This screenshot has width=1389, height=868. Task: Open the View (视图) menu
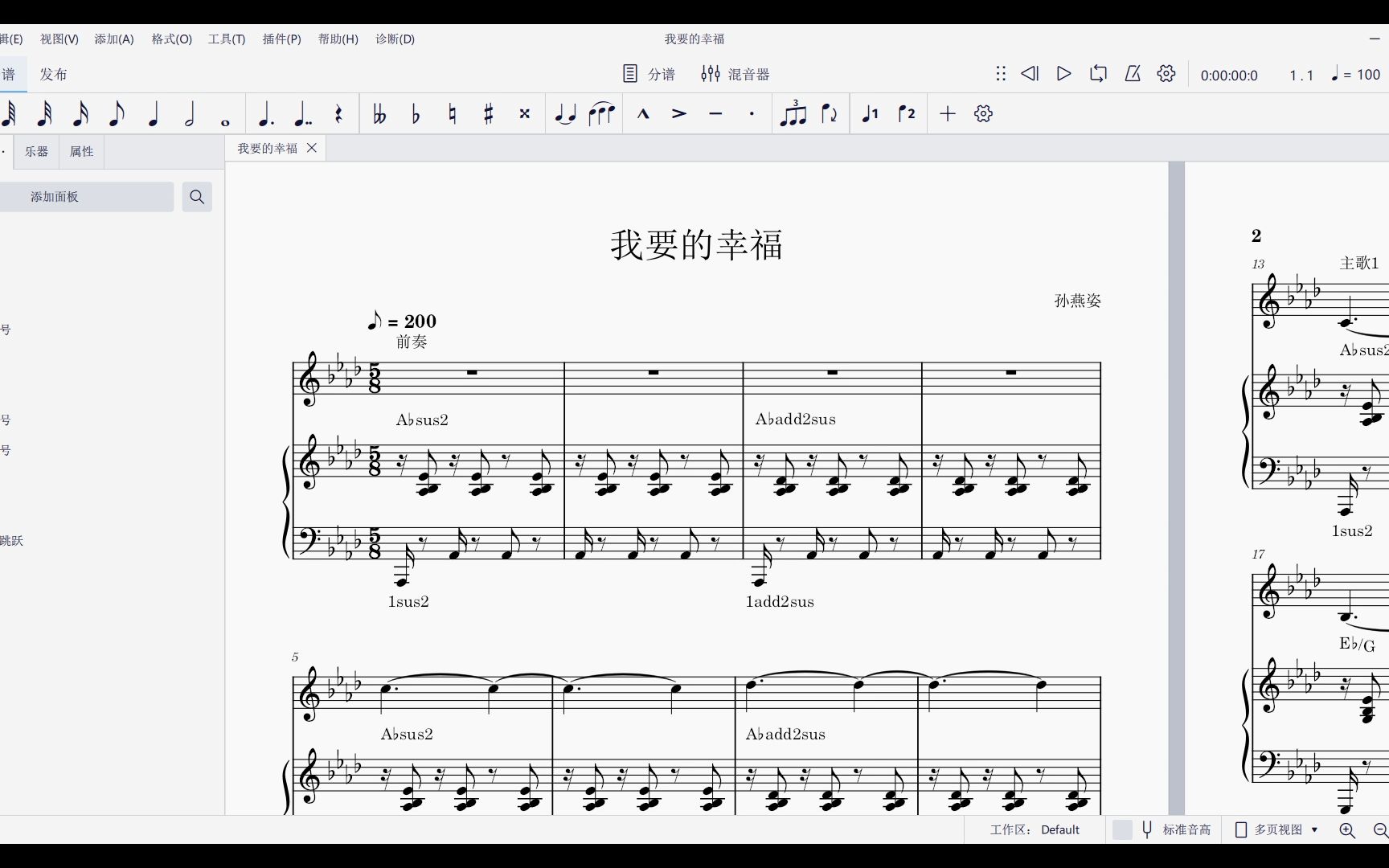pos(59,39)
